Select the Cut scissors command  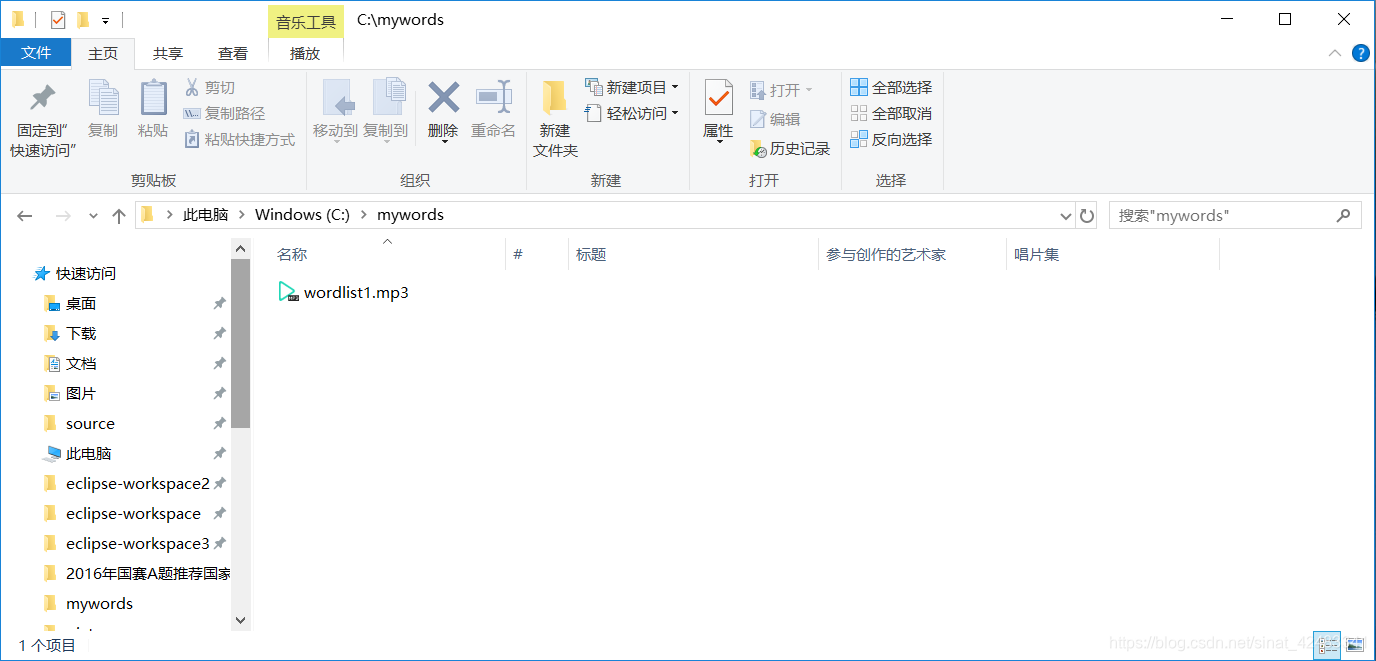click(209, 88)
